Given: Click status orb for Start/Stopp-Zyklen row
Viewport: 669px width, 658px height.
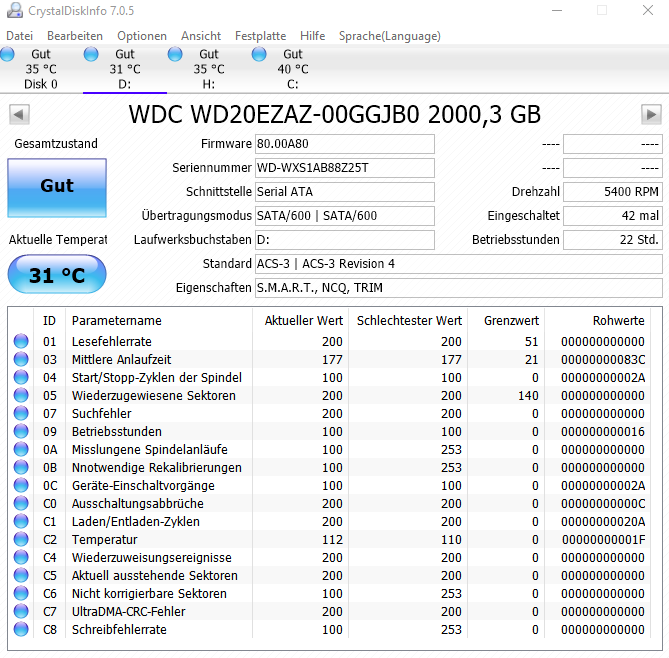Looking at the screenshot, I should [x=21, y=377].
